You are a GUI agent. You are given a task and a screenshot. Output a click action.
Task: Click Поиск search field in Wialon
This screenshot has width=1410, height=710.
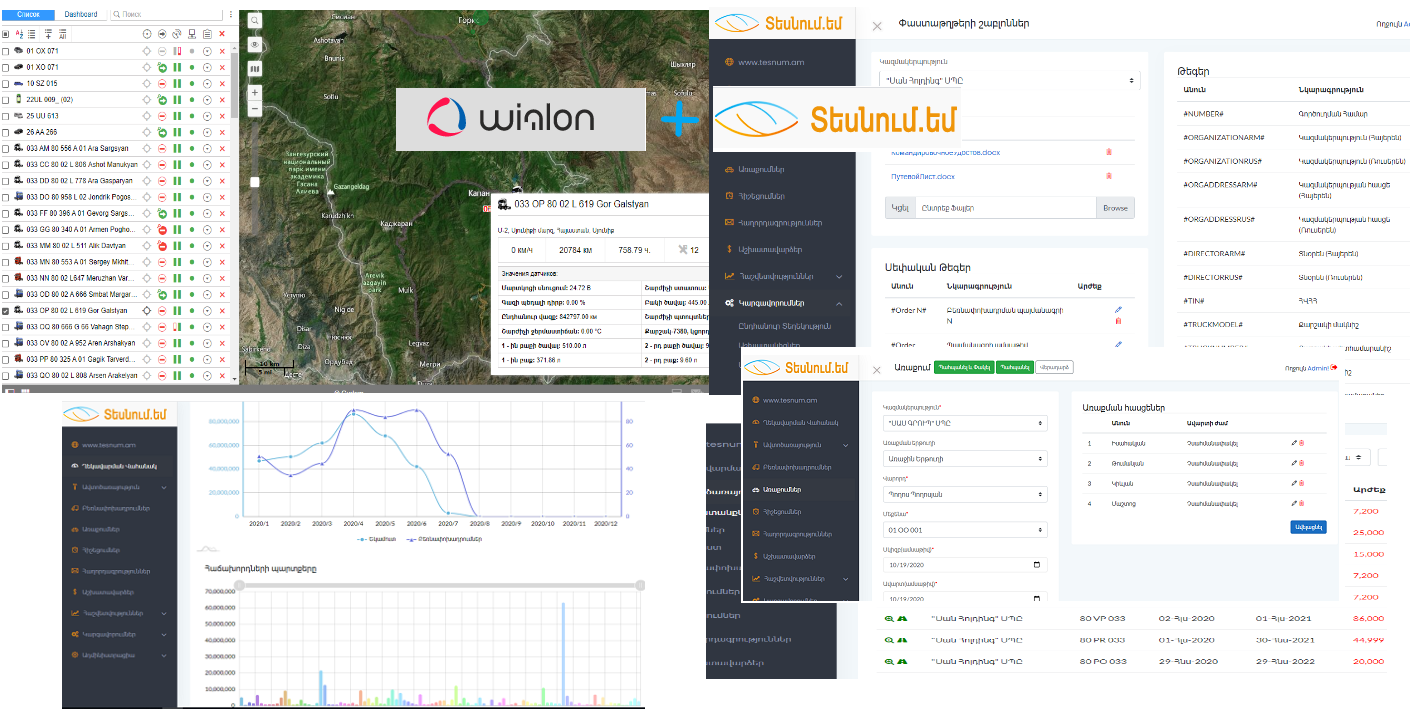166,15
